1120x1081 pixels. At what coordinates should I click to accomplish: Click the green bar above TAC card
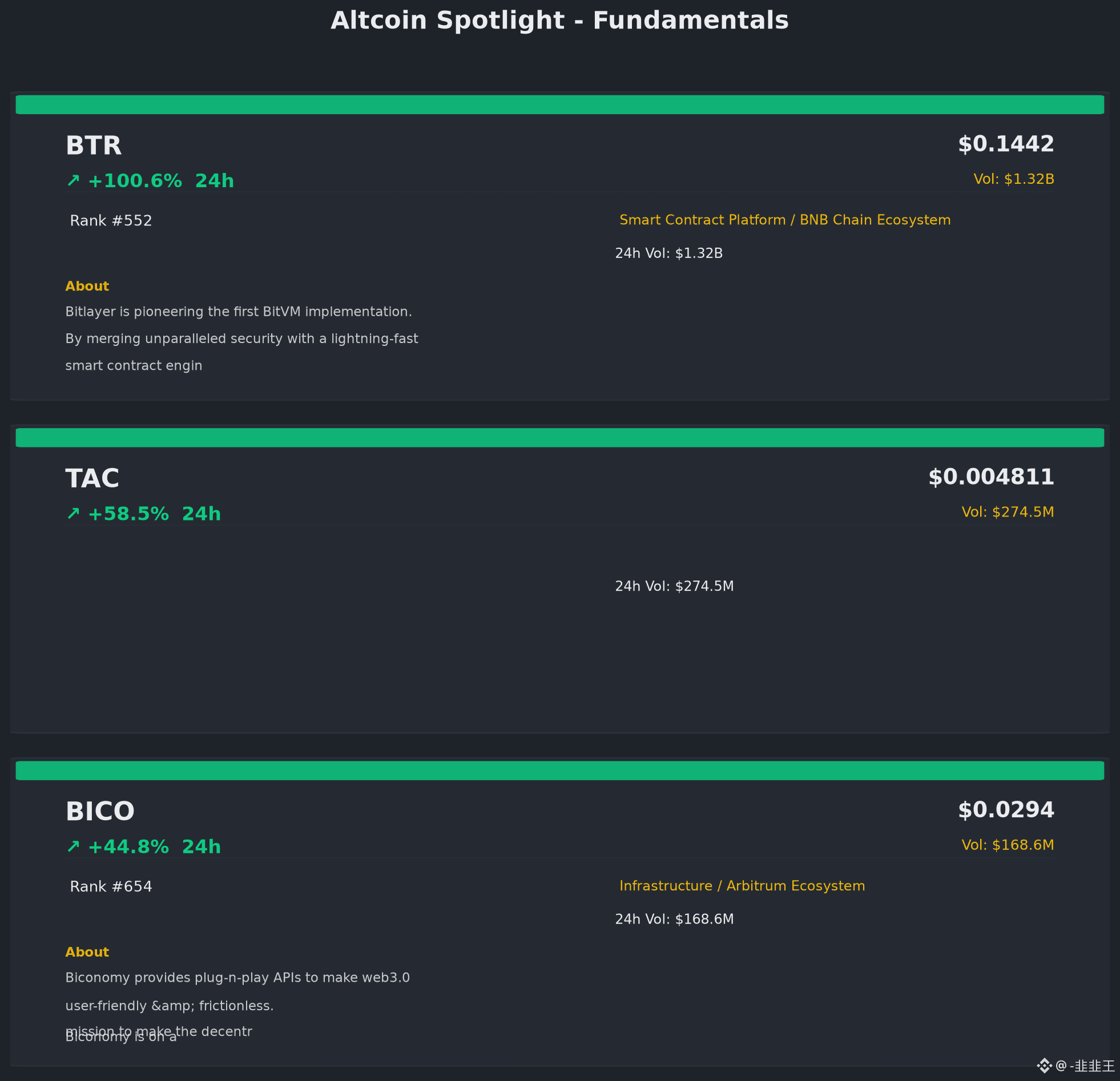tap(560, 438)
